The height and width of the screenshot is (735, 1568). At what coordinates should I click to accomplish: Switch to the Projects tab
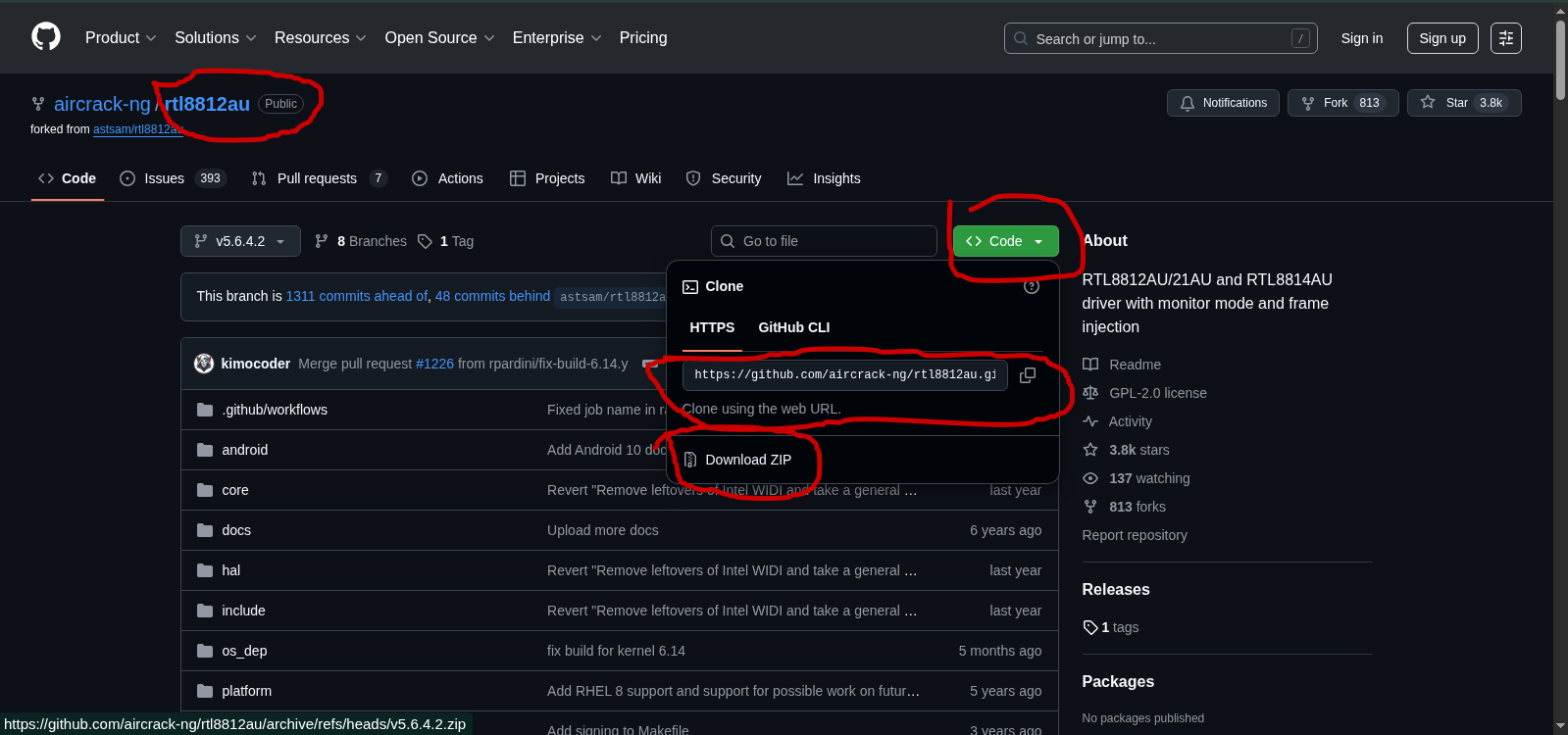point(547,178)
